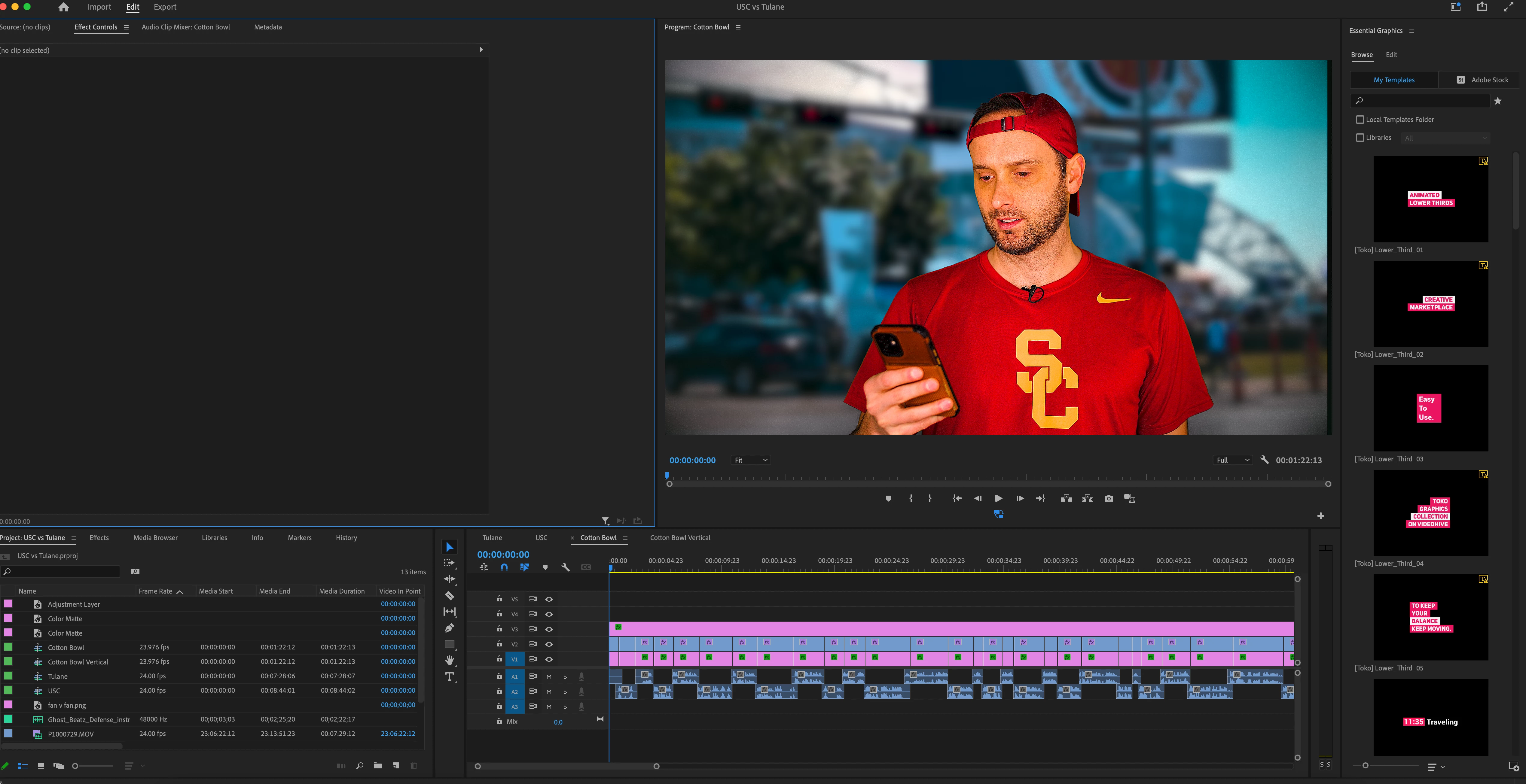
Task: Select the Pen tool
Action: pyautogui.click(x=449, y=628)
